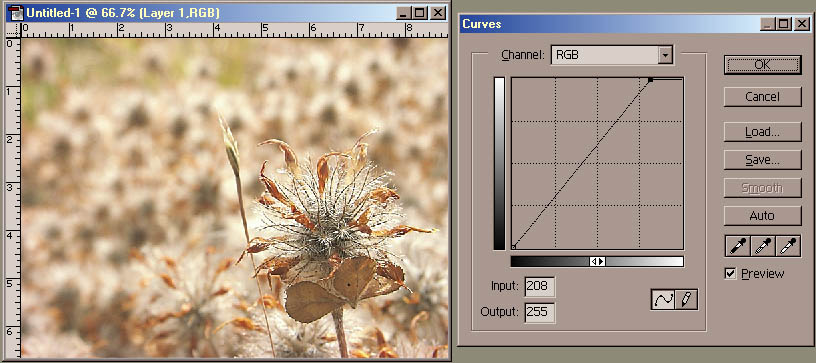Click the Untitled-1 @ 66.7% title text
The width and height of the screenshot is (816, 363).
click(123, 12)
